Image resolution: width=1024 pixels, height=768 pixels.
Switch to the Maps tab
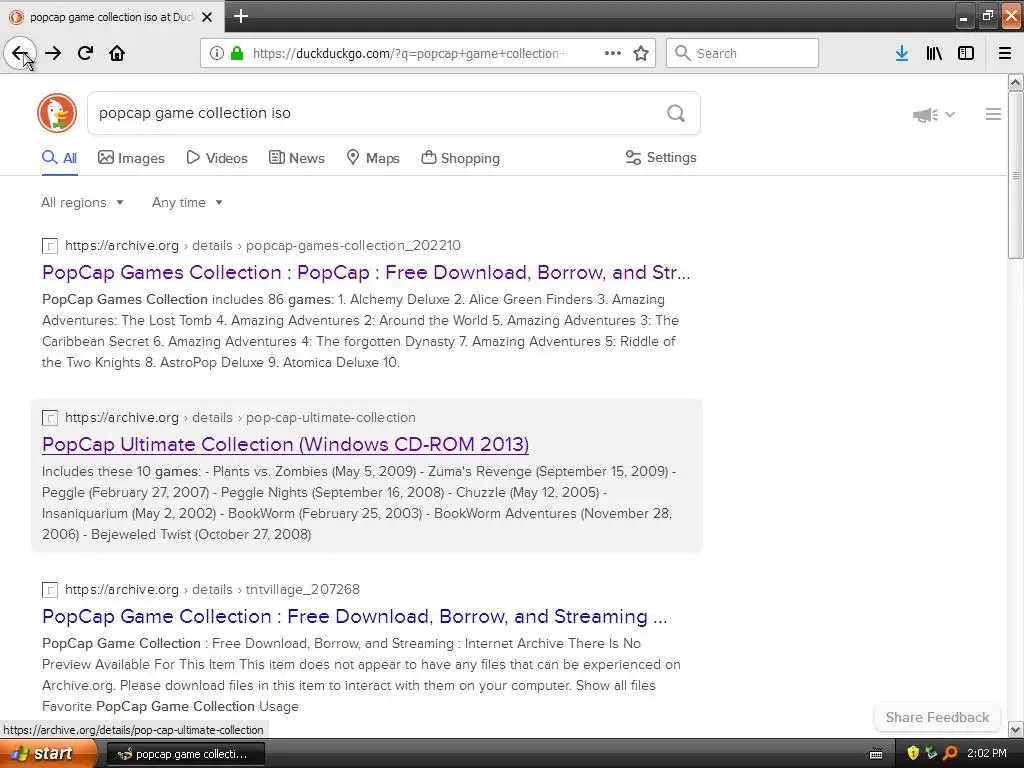tap(373, 158)
